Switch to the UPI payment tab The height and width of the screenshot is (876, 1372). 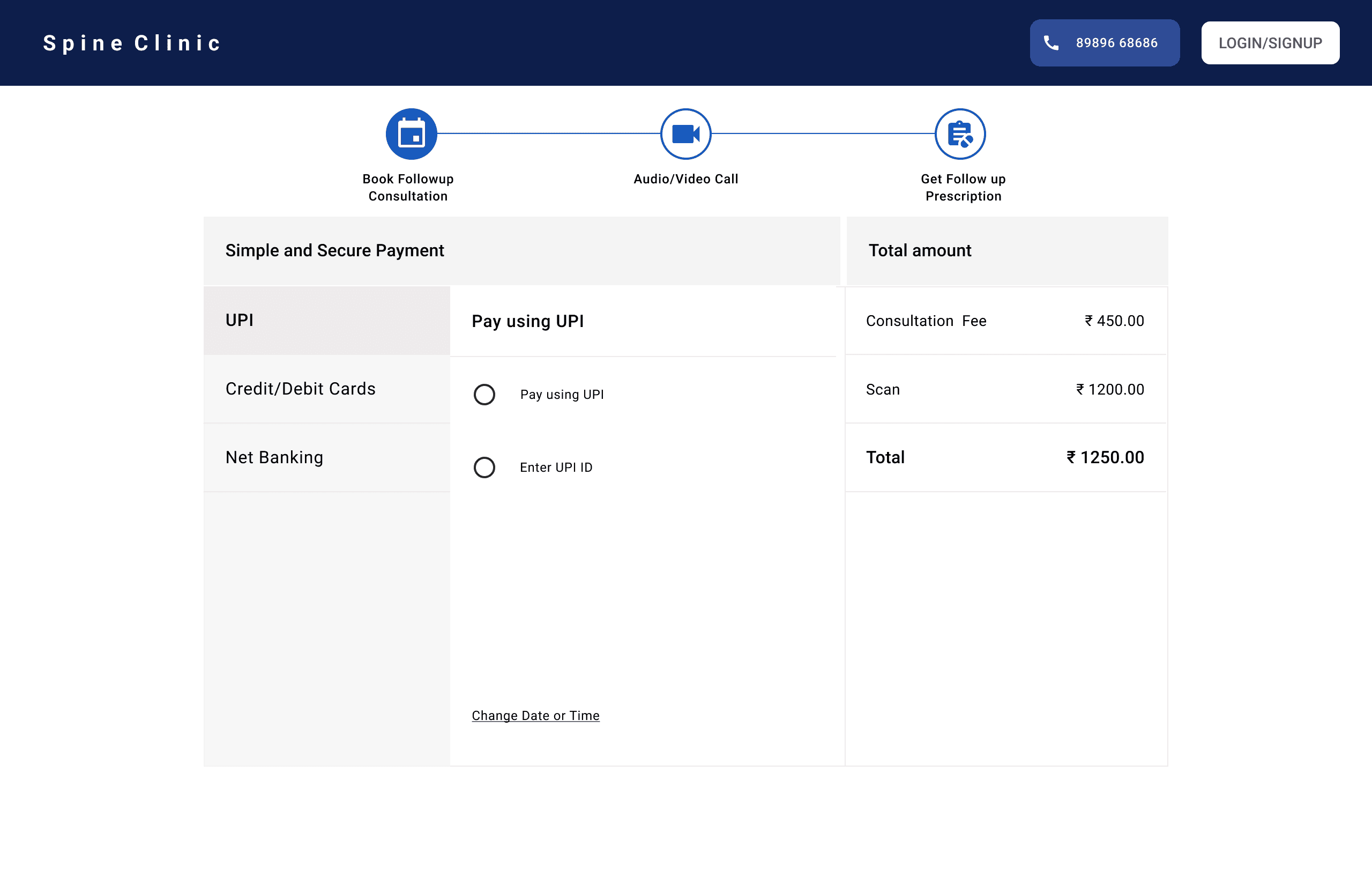pos(326,320)
